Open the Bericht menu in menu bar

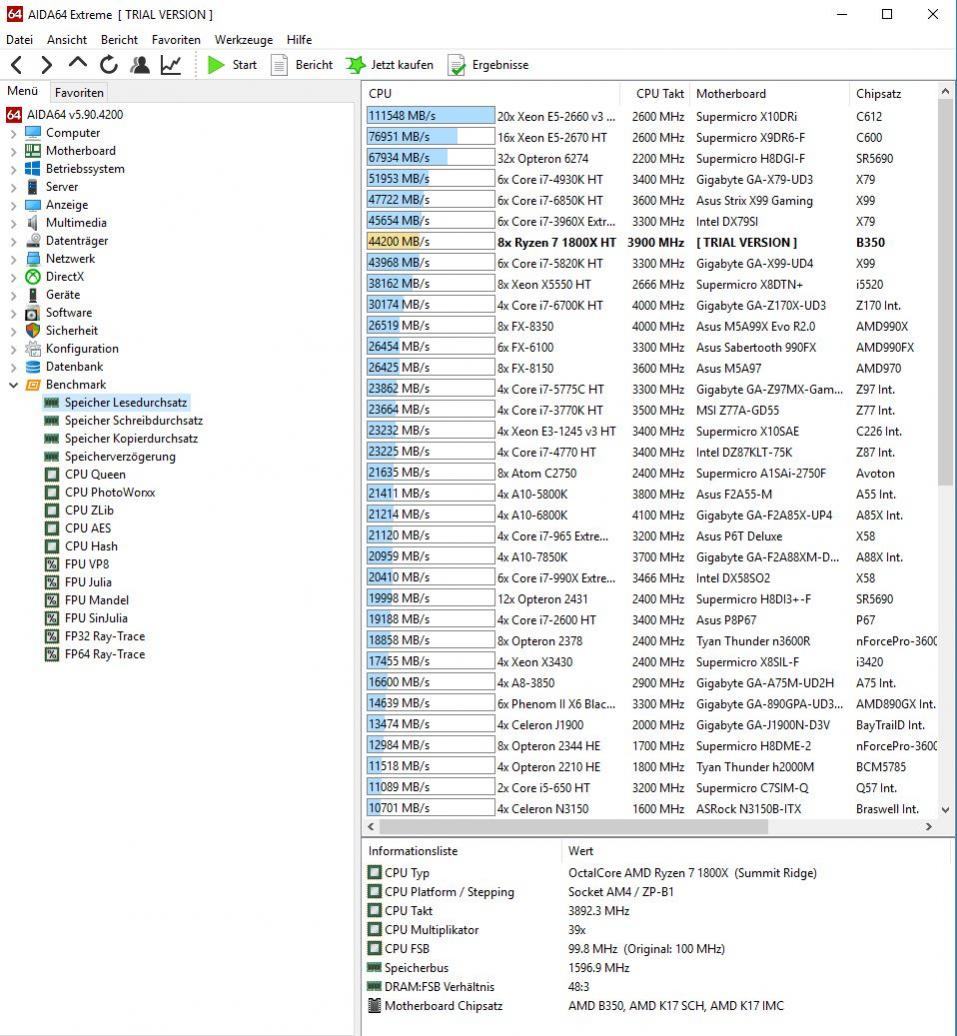point(119,40)
